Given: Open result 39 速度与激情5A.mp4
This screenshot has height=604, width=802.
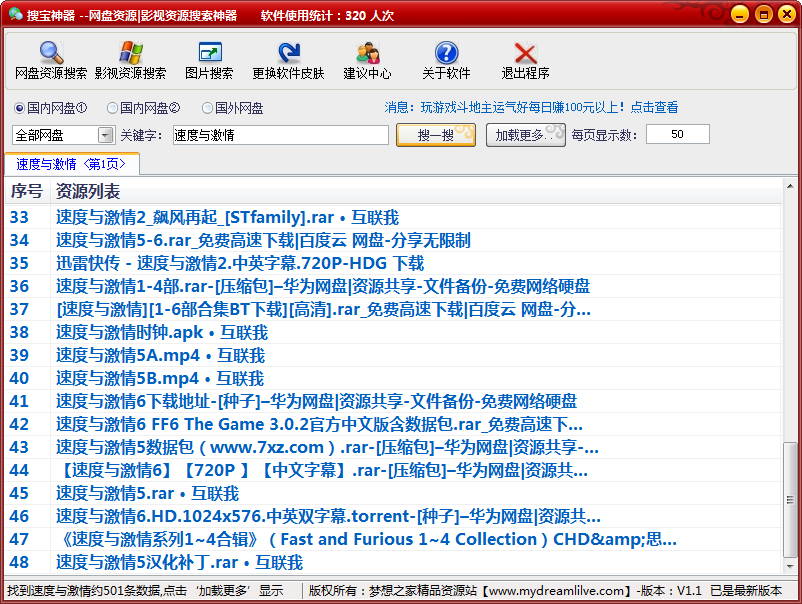Looking at the screenshot, I should [160, 355].
